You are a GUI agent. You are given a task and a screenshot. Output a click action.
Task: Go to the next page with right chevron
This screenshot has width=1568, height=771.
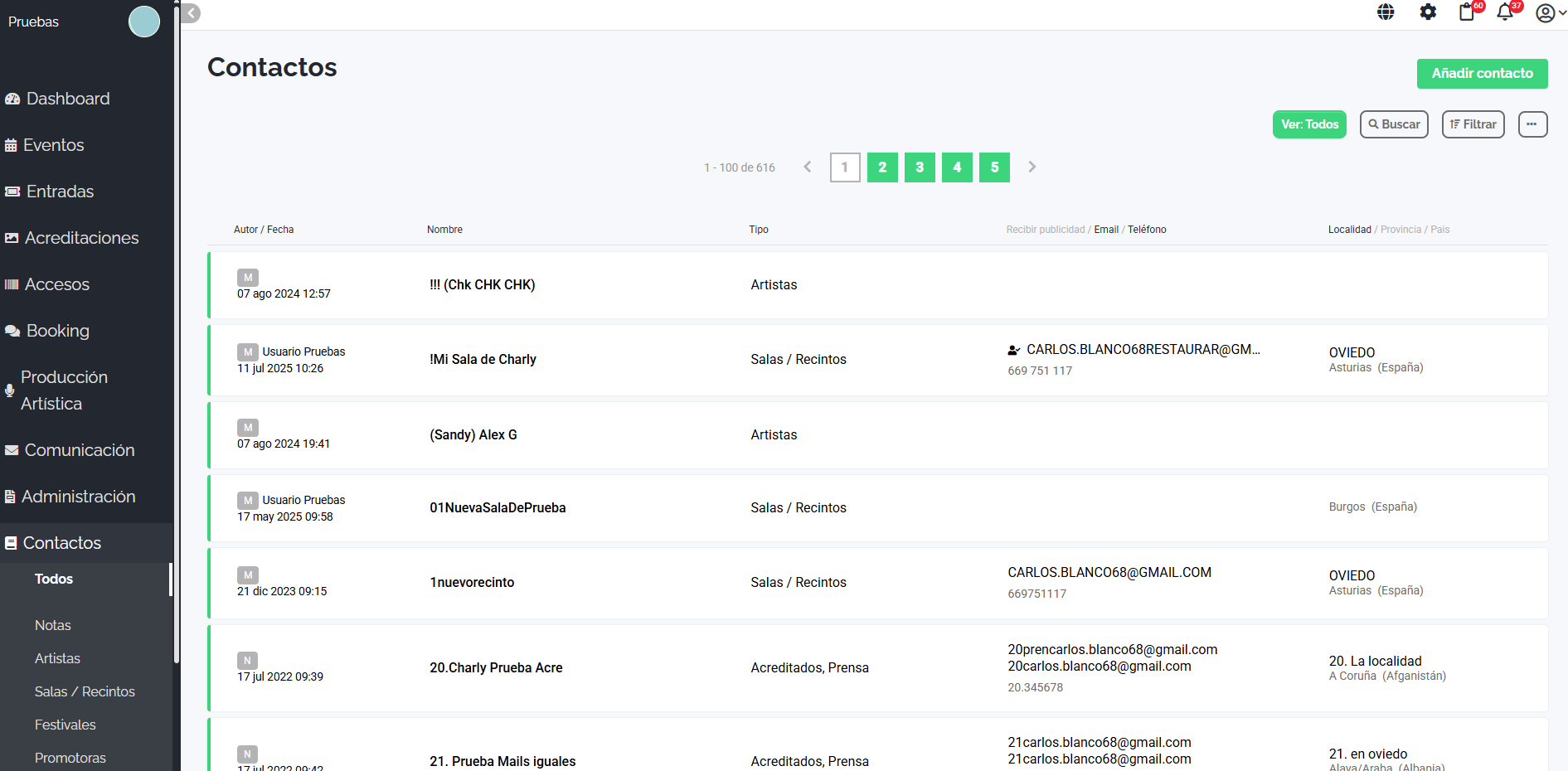point(1032,167)
